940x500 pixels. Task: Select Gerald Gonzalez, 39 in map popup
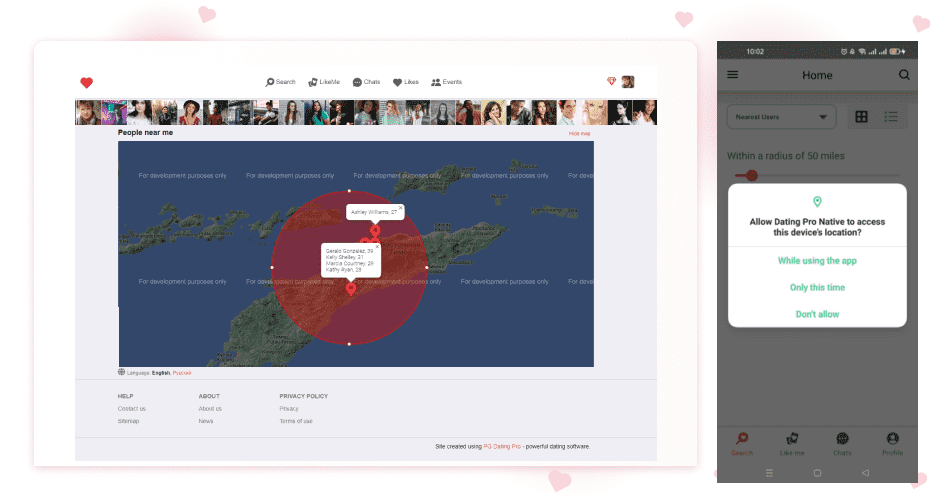coord(349,251)
